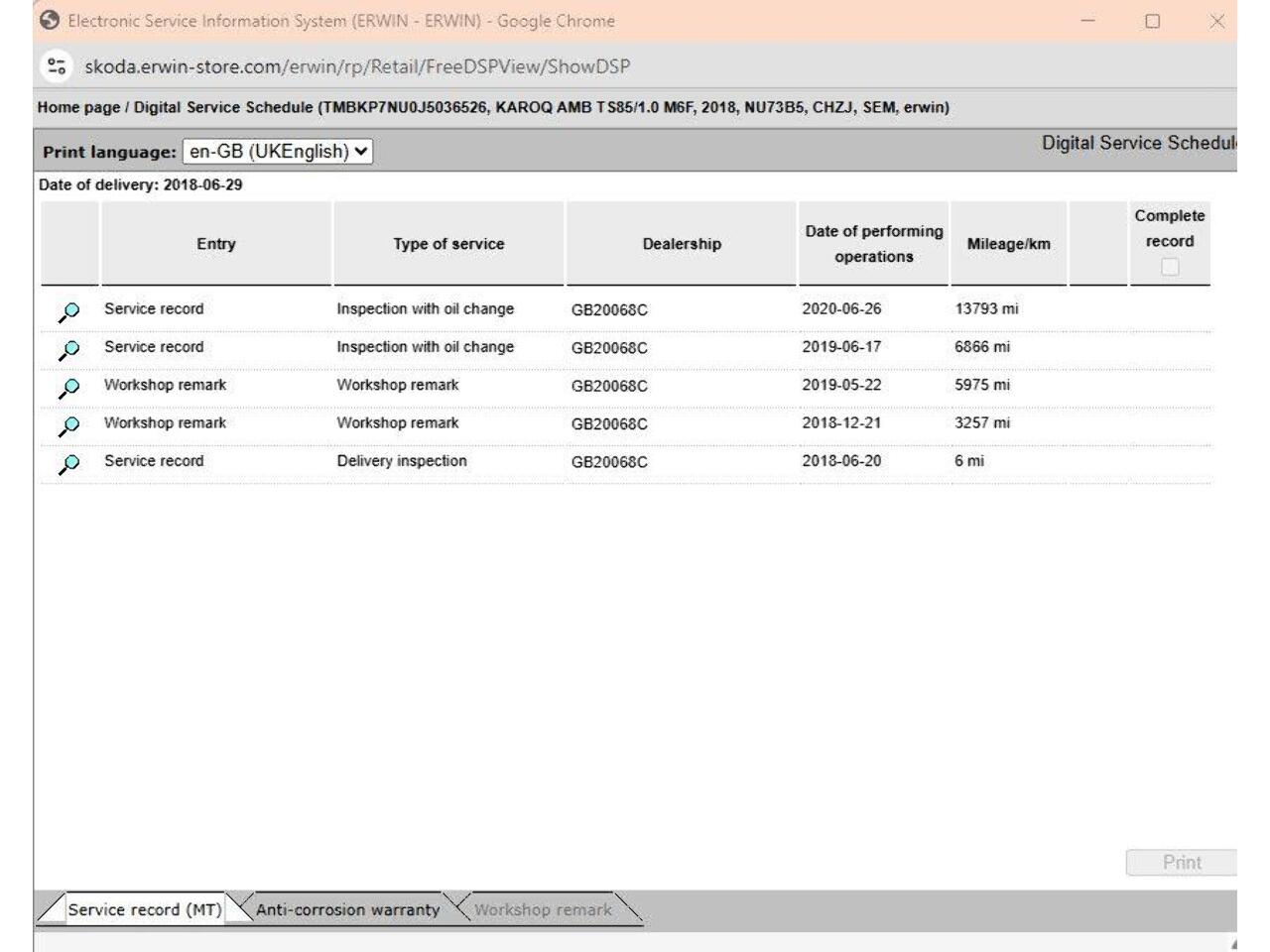This screenshot has width=1270, height=952.
Task: Click the date 2018-06-20
Action: [841, 461]
